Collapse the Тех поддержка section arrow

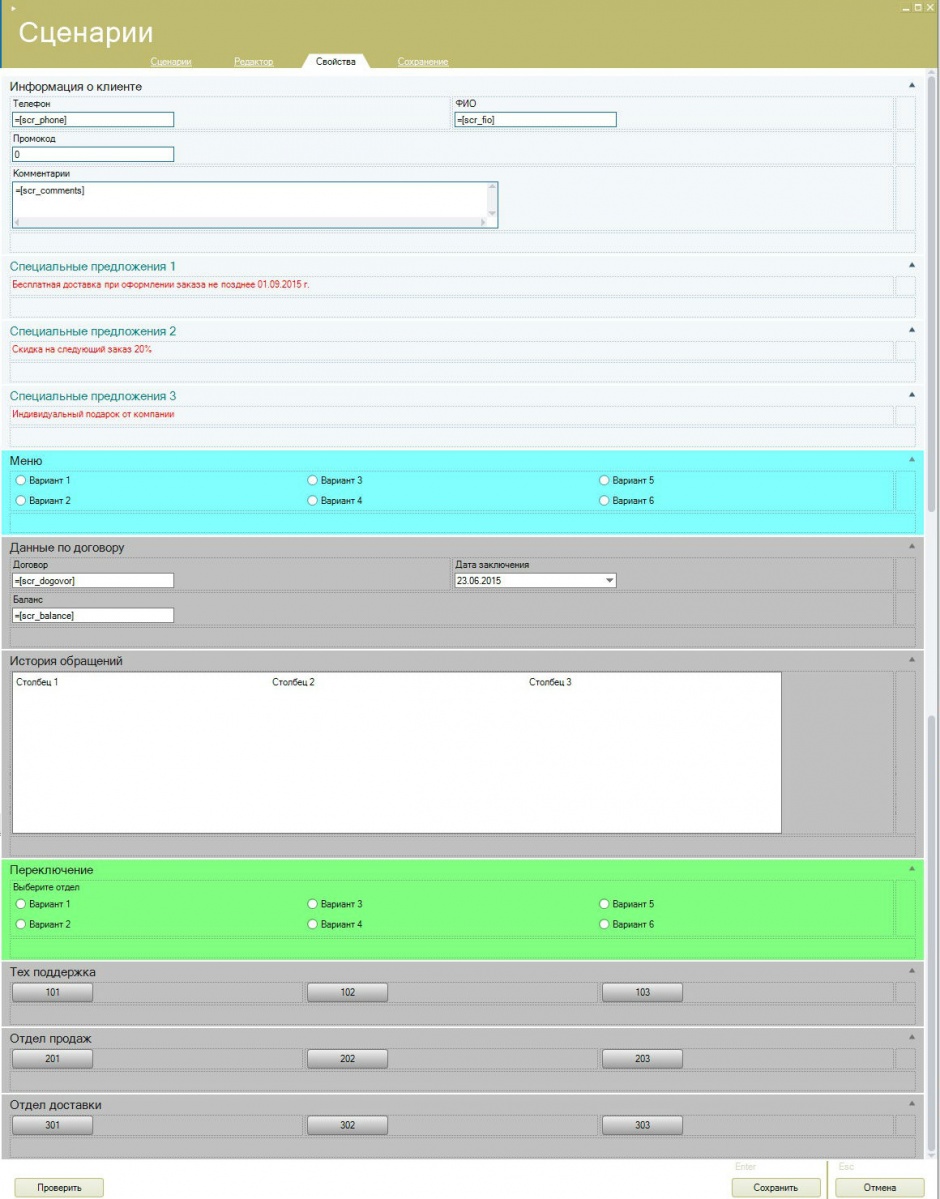pos(911,971)
